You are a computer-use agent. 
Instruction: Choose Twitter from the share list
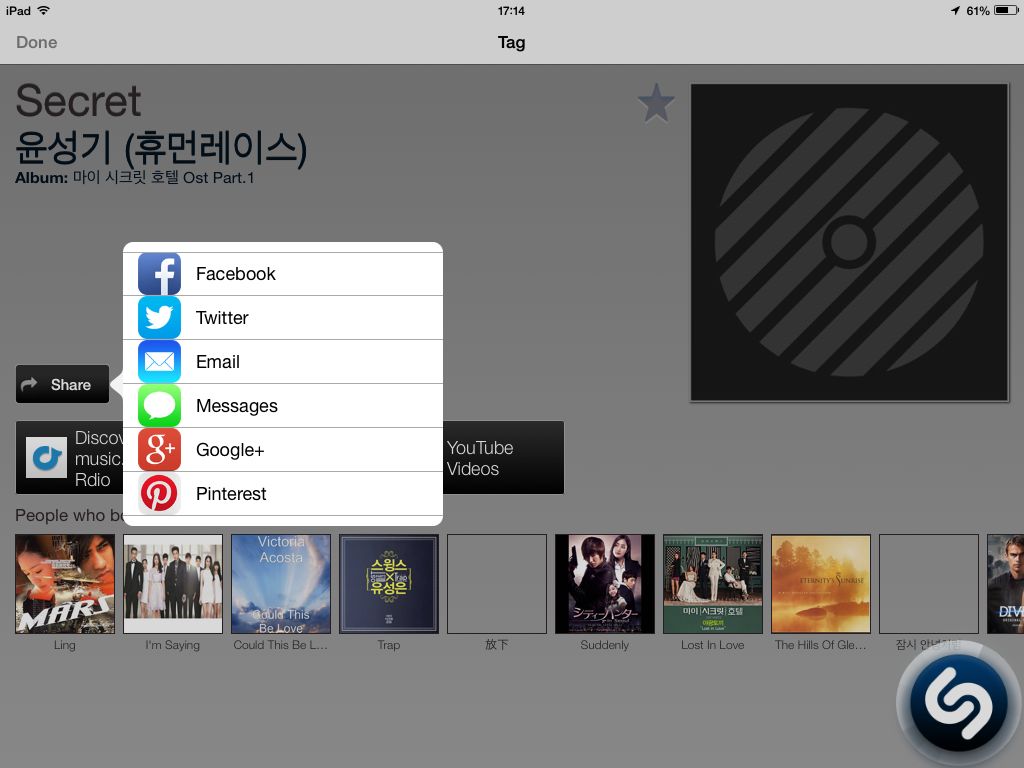point(283,318)
